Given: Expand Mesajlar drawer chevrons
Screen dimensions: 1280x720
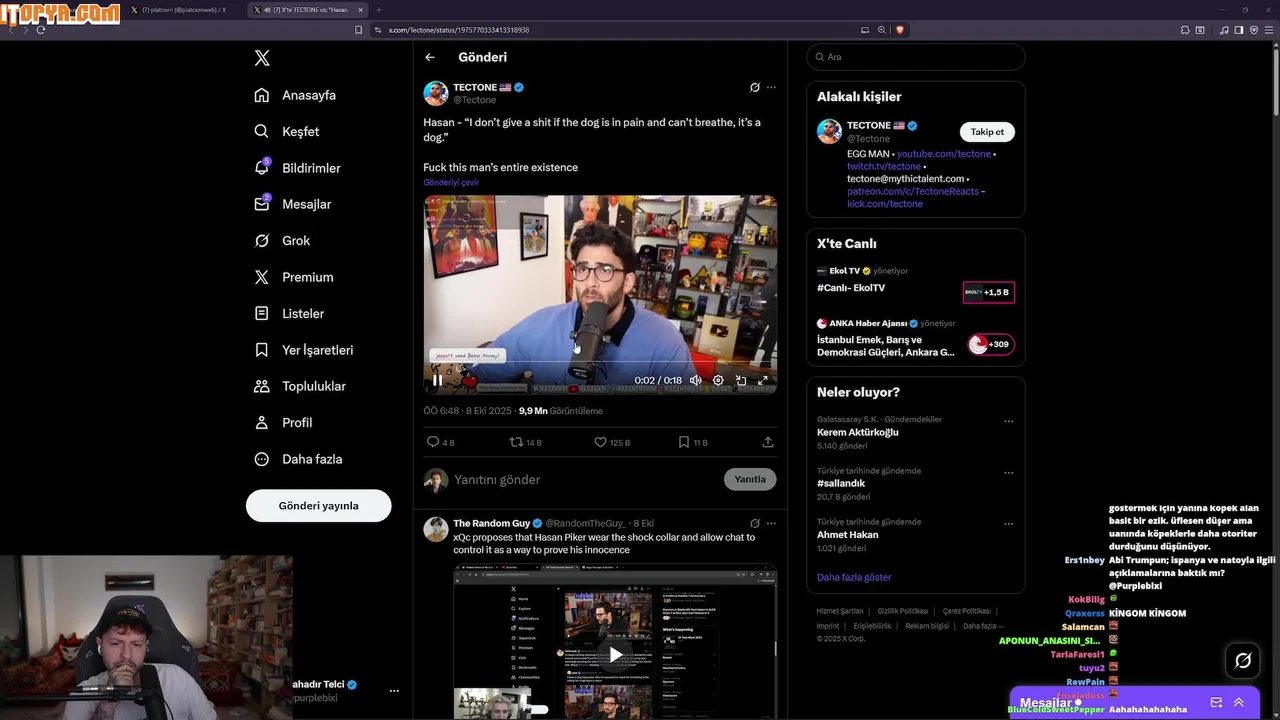Looking at the screenshot, I should [1239, 703].
